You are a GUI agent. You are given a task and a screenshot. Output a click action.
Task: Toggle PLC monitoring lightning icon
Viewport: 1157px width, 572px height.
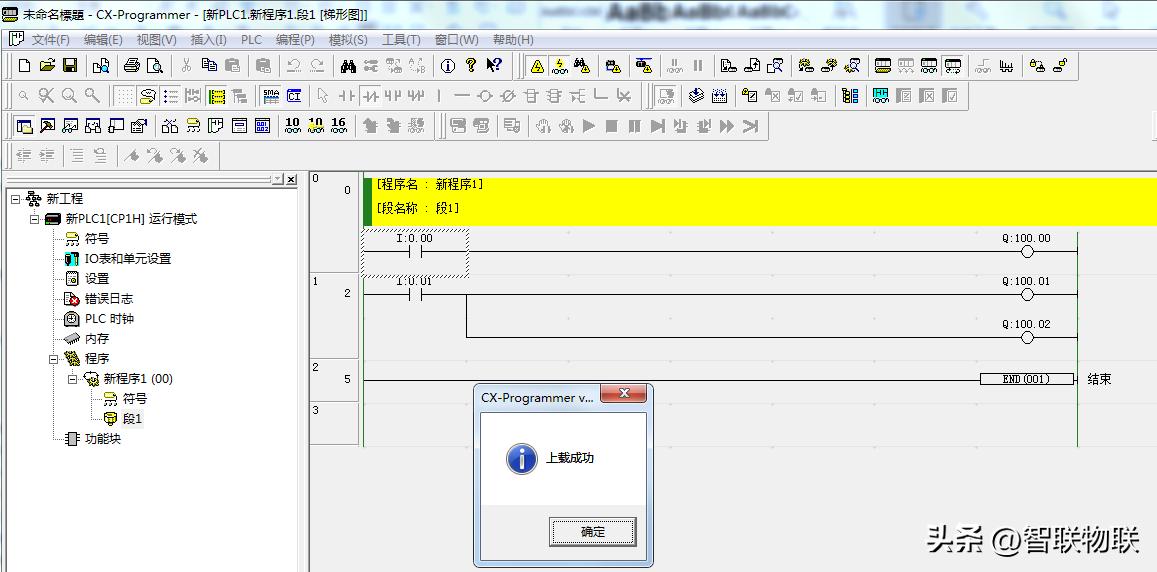pyautogui.click(x=559, y=66)
